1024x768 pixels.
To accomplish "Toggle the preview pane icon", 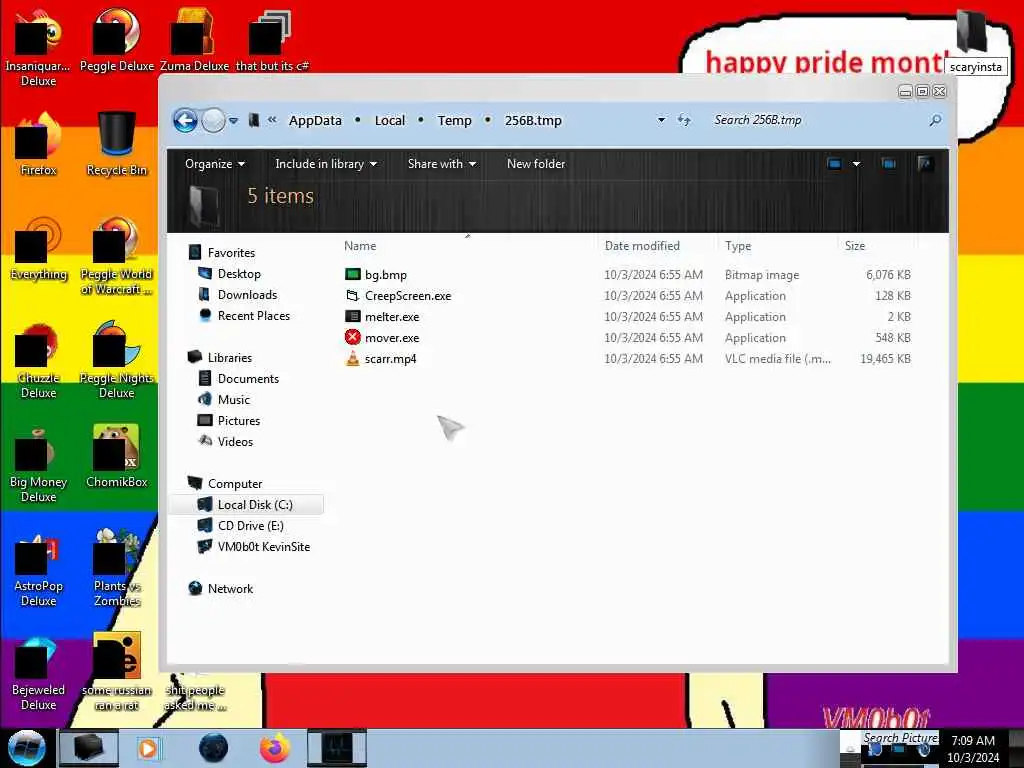I will coord(889,163).
